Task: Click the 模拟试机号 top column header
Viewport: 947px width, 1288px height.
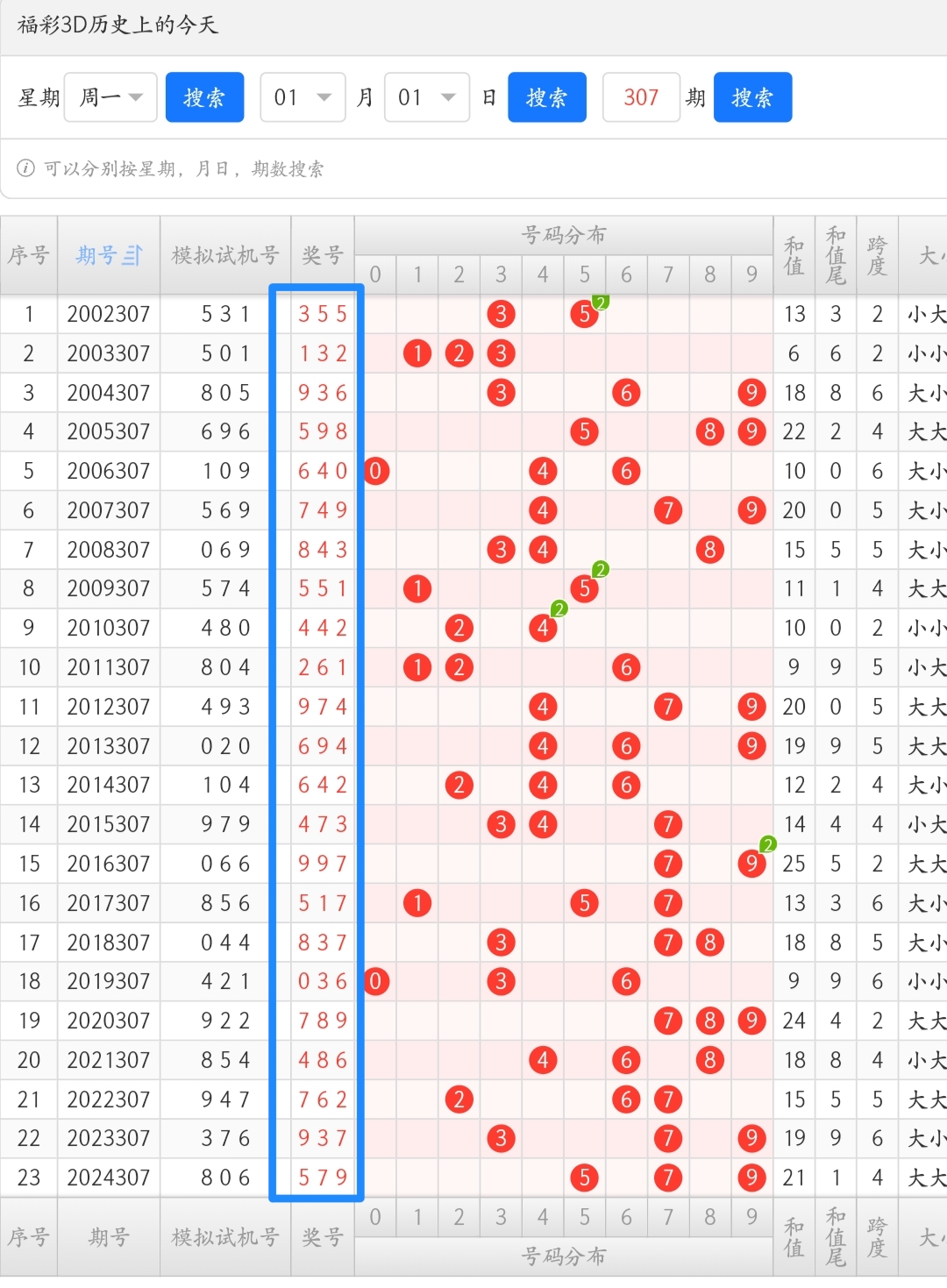Action: [225, 255]
